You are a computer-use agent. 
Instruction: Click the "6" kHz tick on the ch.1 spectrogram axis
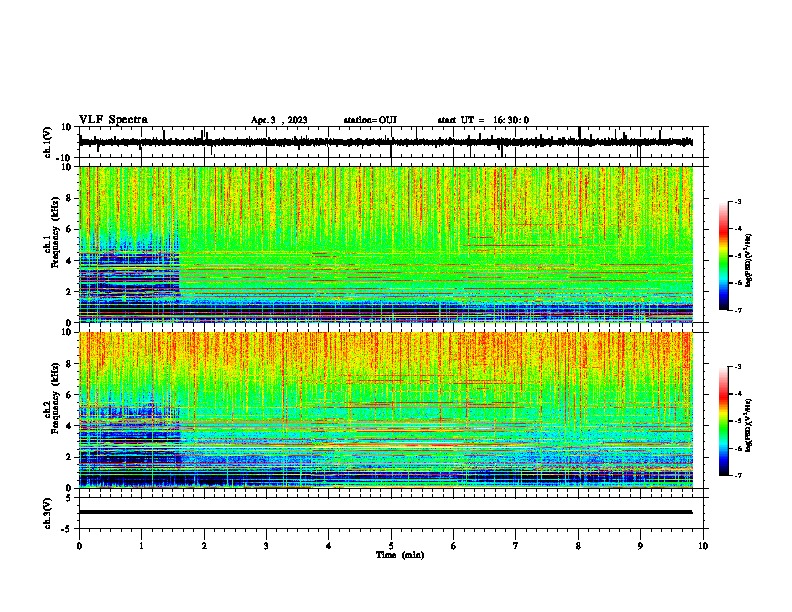70,229
